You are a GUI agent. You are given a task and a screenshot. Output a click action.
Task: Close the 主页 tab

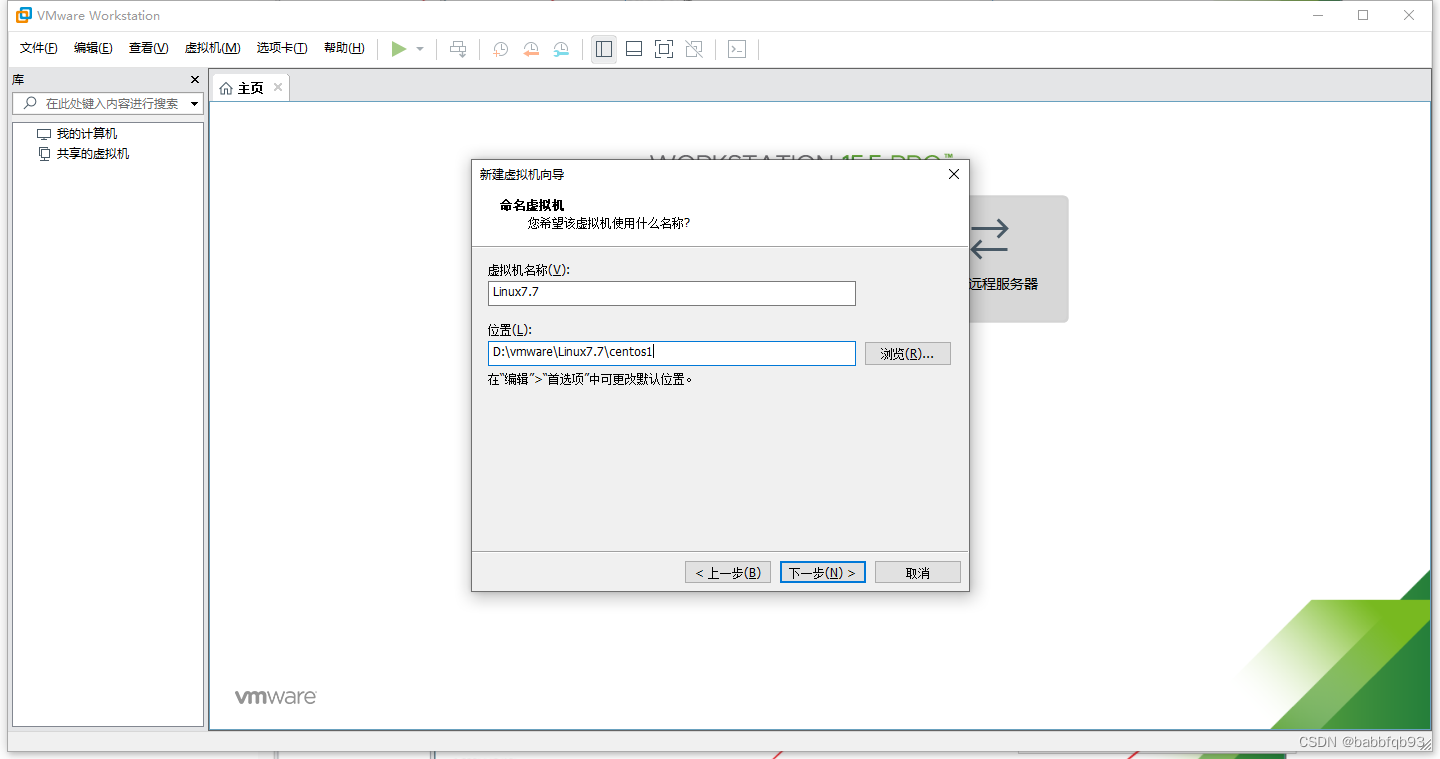click(278, 87)
